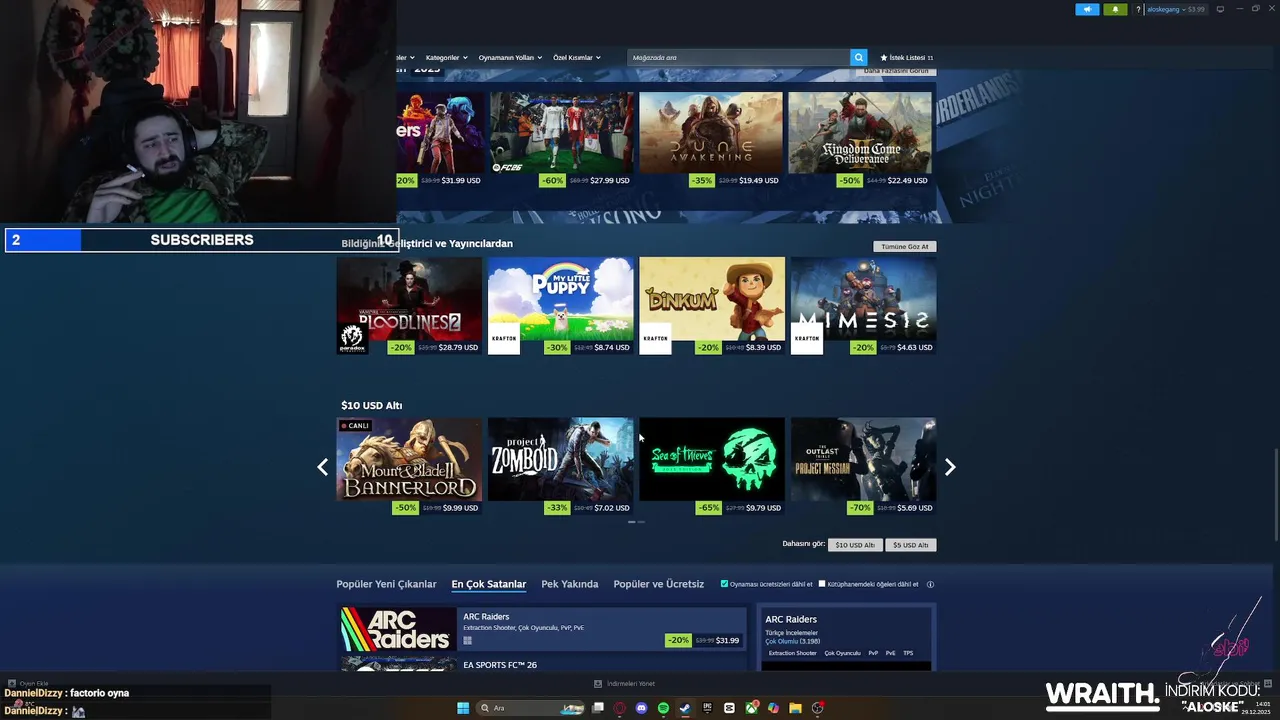Select the EA SPORTS FC 26 list row
The width and height of the screenshot is (1280, 720).
pyautogui.click(x=543, y=663)
